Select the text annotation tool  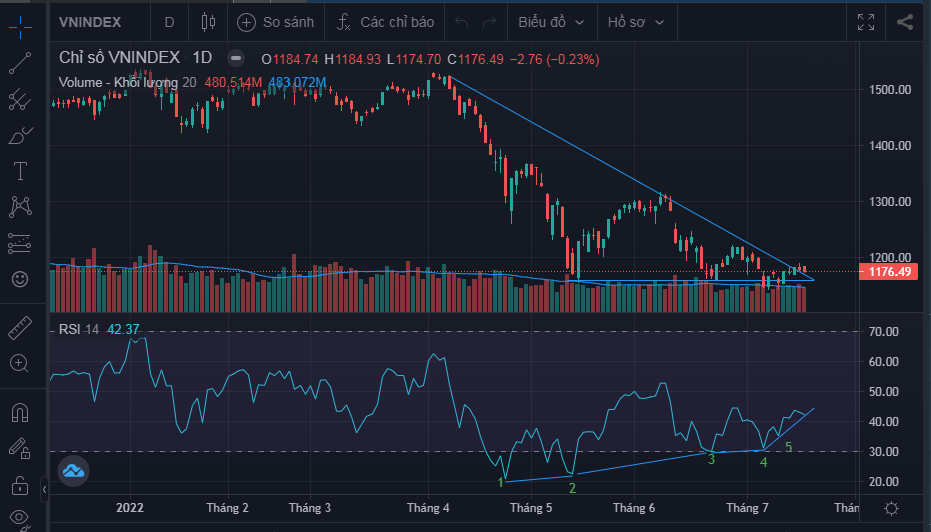(x=19, y=171)
